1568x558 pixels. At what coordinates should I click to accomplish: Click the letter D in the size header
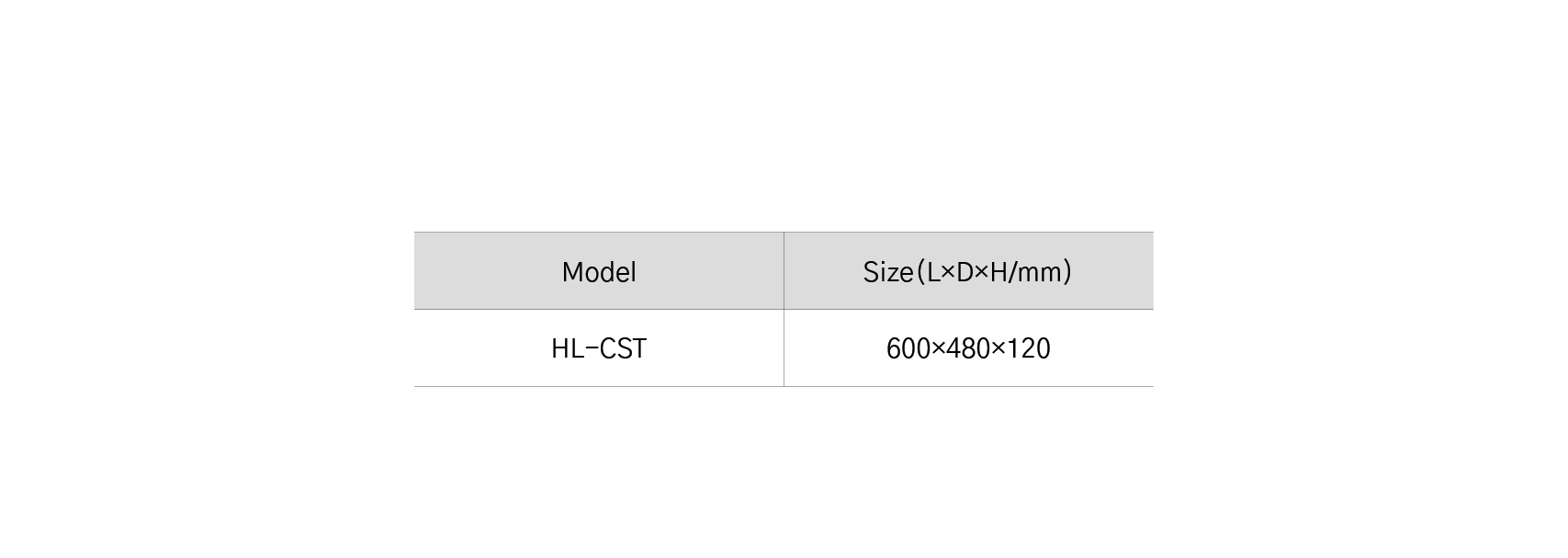tap(964, 272)
